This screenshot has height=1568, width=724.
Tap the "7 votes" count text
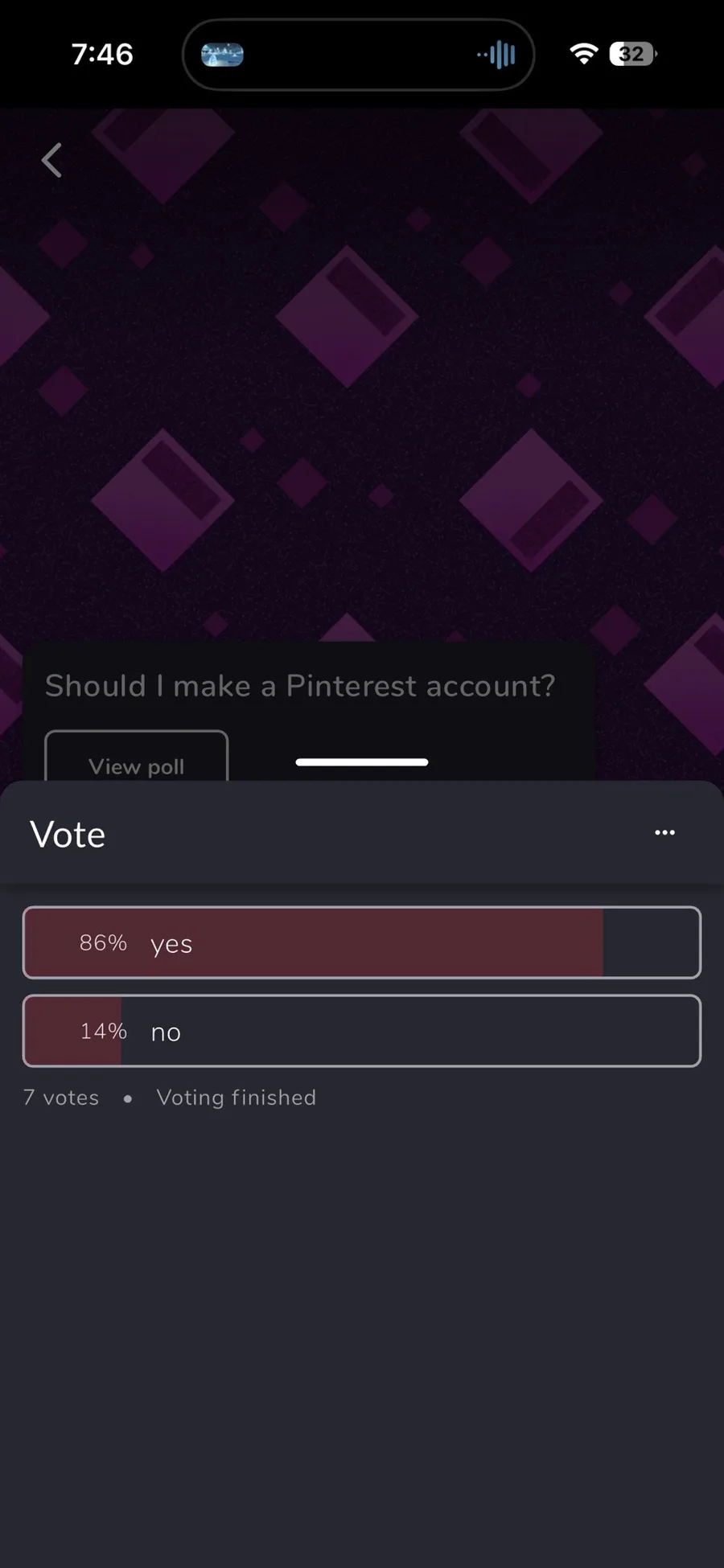pyautogui.click(x=61, y=1098)
